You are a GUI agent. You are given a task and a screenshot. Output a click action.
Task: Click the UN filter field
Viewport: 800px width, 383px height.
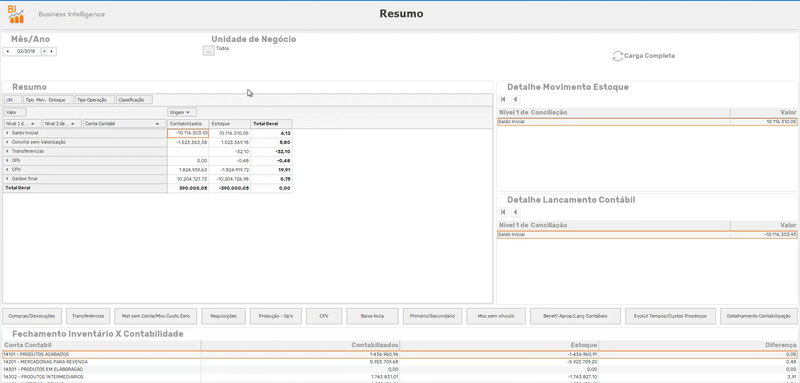point(13,100)
